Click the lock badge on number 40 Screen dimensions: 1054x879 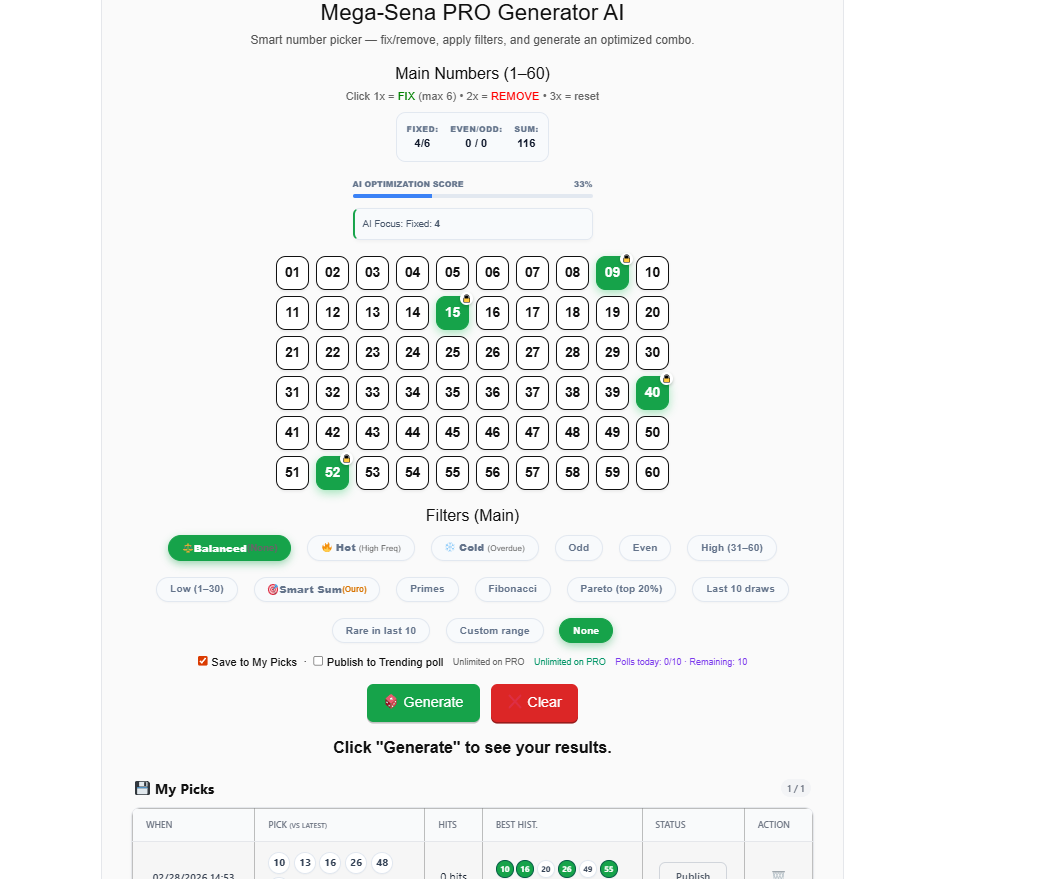666,378
